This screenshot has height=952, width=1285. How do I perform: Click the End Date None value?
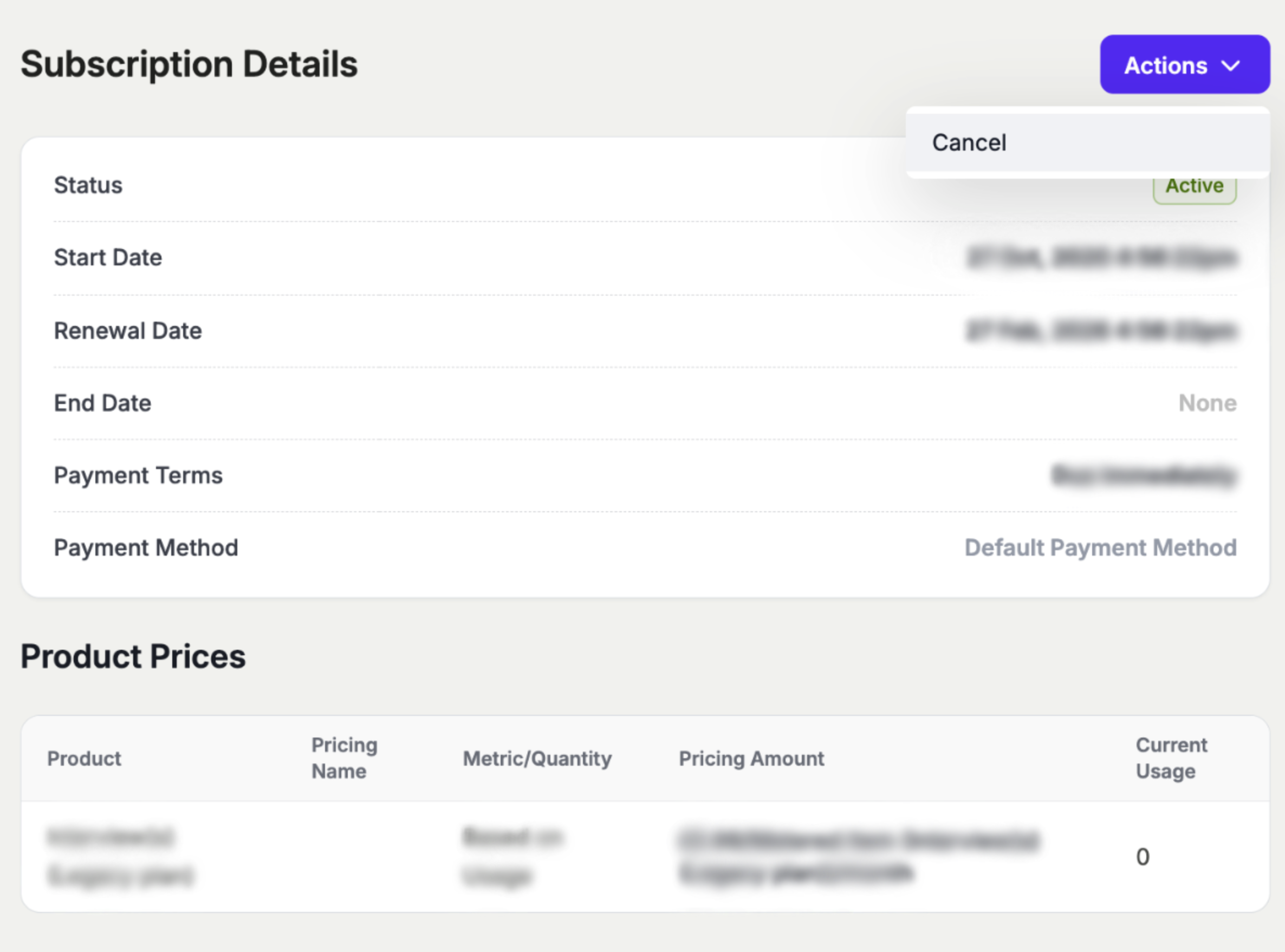(1207, 403)
